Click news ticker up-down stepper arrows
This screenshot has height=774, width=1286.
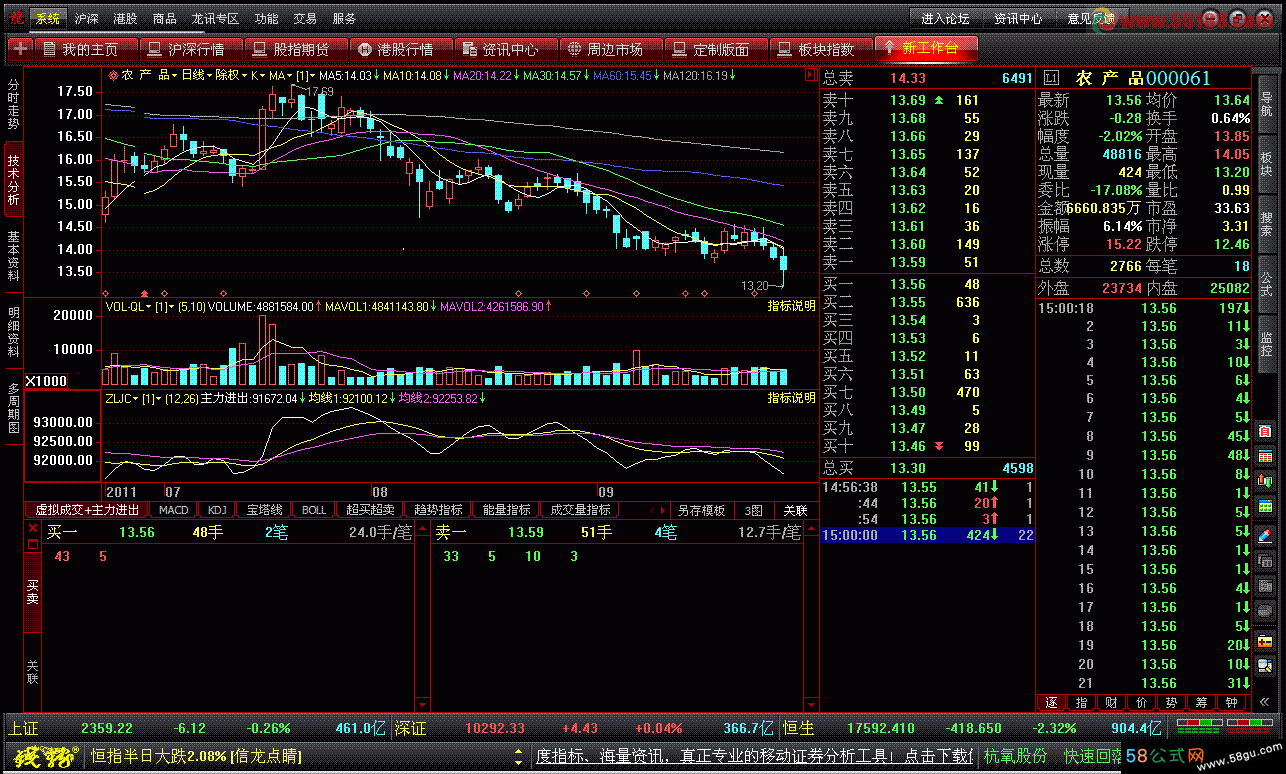pyautogui.click(x=518, y=756)
